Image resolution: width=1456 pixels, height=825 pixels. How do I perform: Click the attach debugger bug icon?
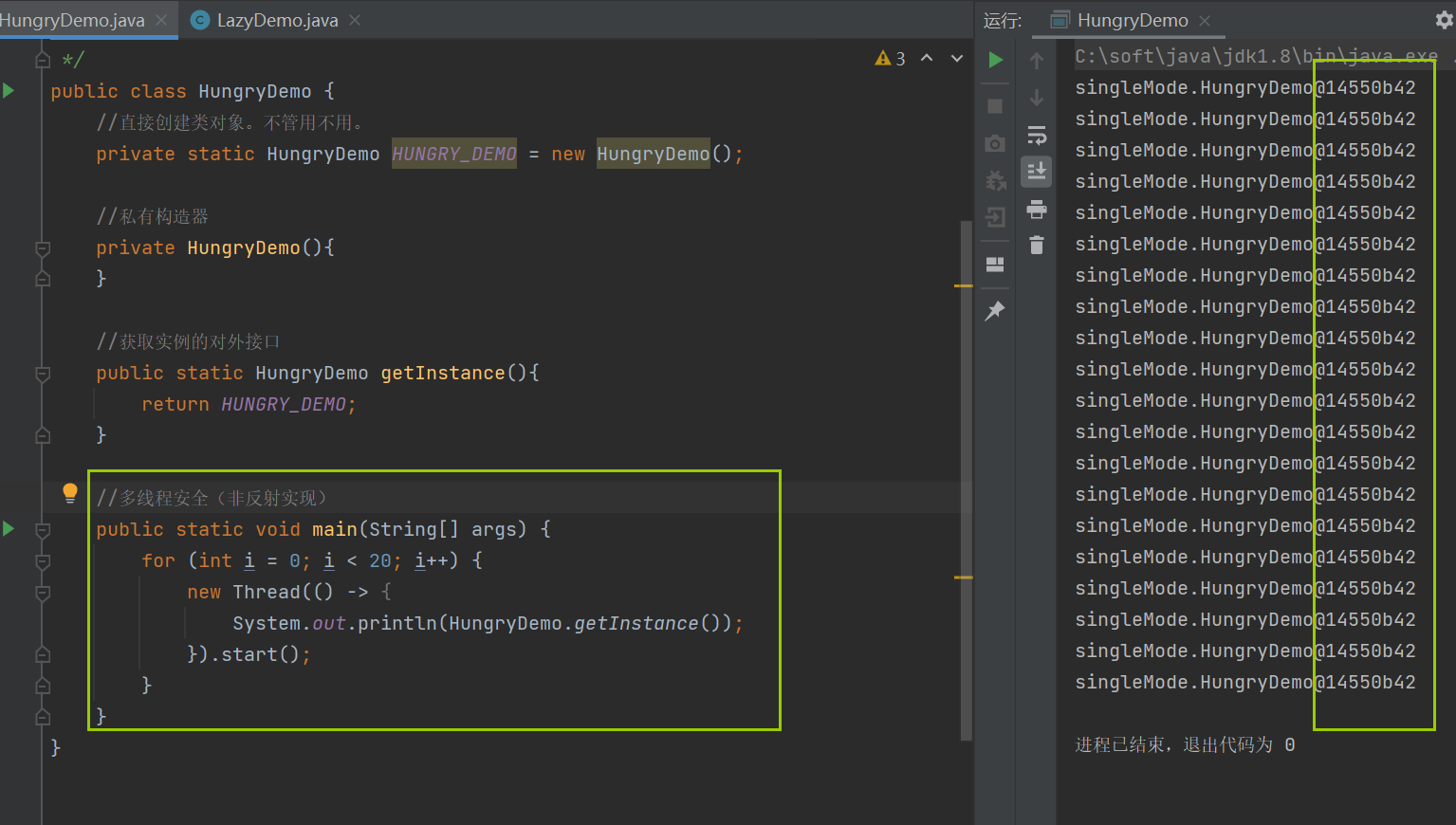coord(995,180)
